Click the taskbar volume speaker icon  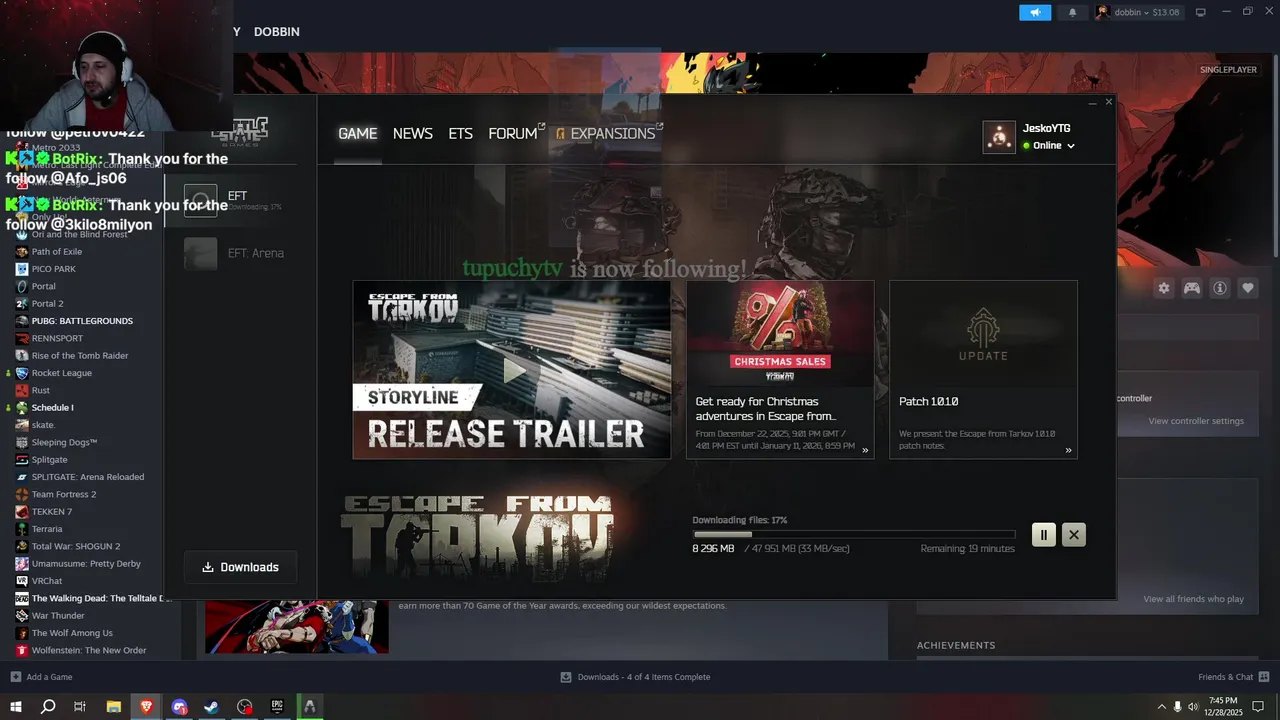(x=1193, y=707)
